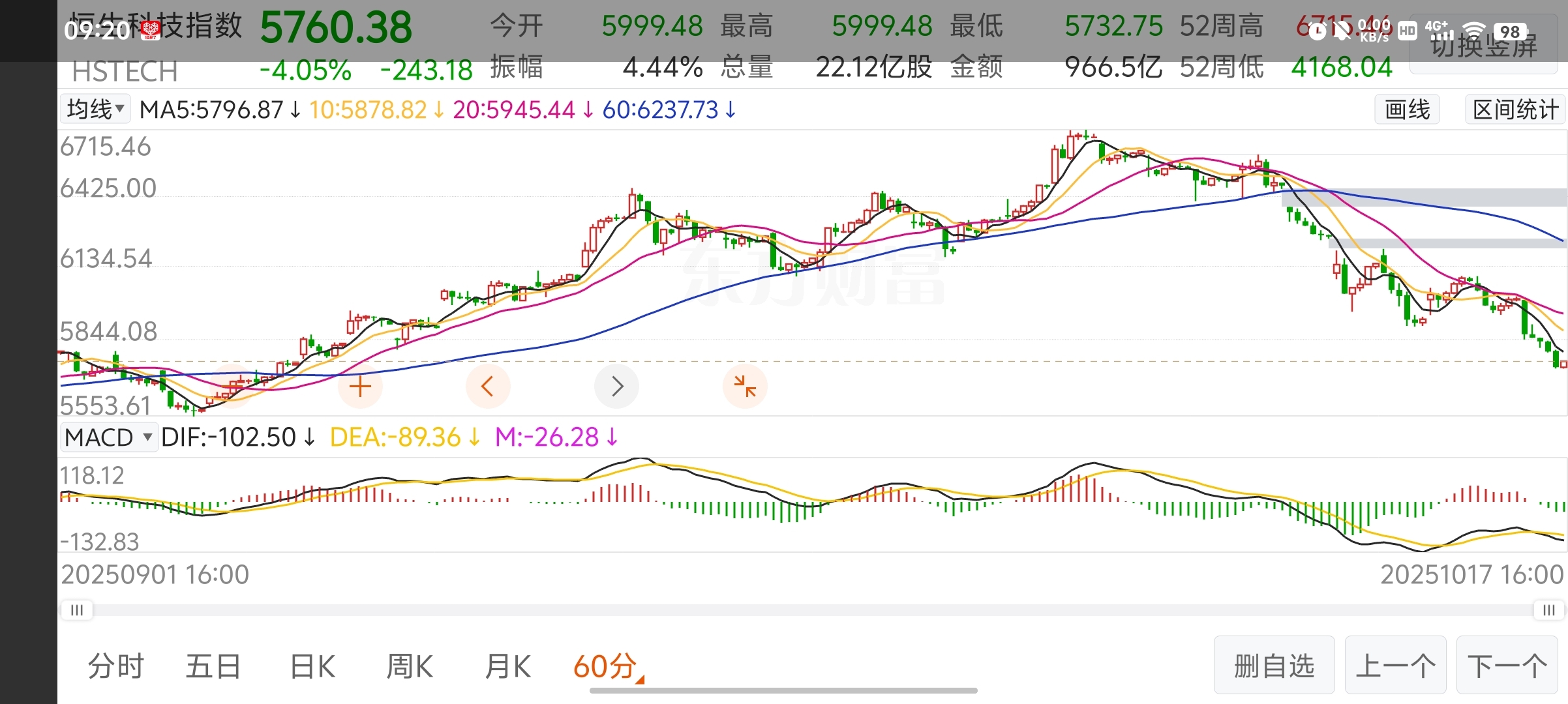Tap the orange plus zoom-in icon
This screenshot has height=704, width=1568.
tap(360, 387)
